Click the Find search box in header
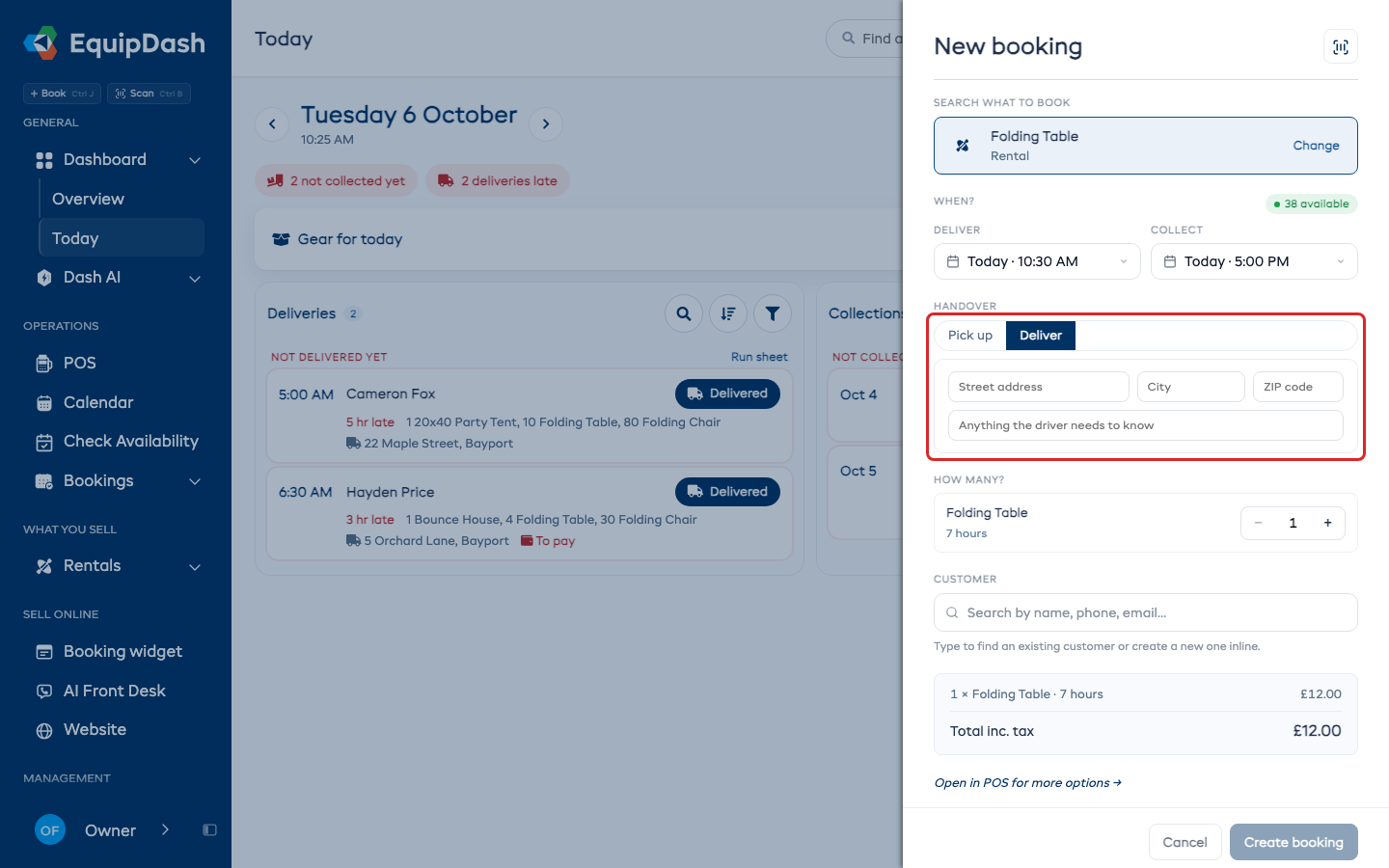Image resolution: width=1389 pixels, height=868 pixels. [x=865, y=39]
